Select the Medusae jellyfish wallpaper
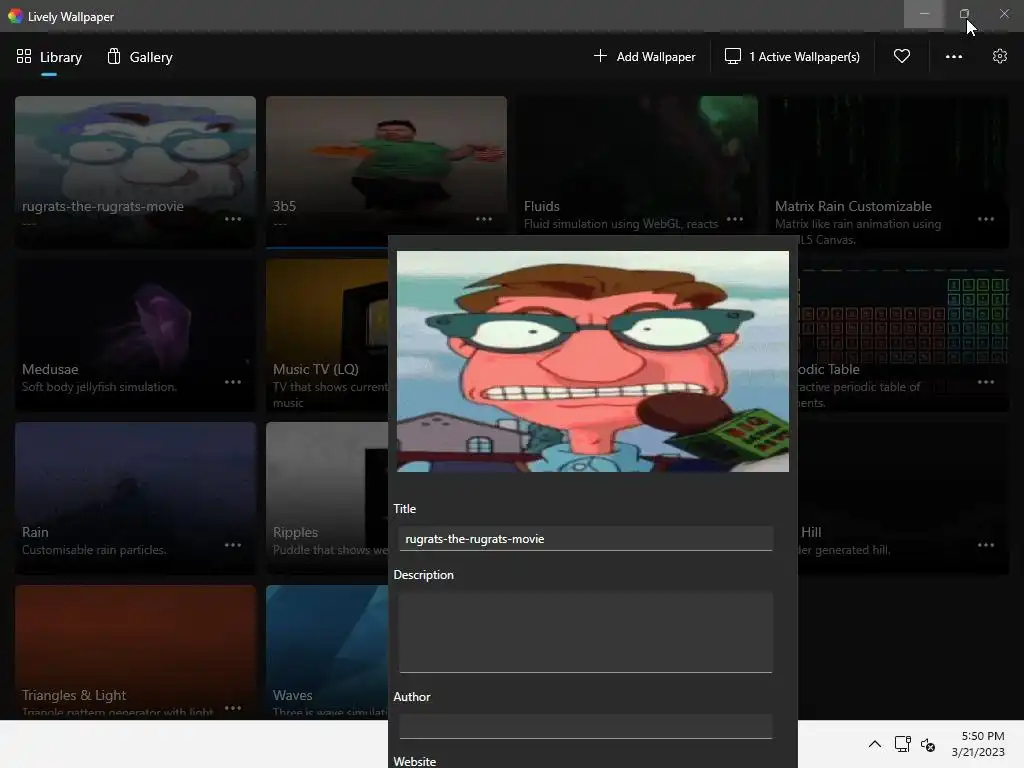1024x768 pixels. pos(135,334)
